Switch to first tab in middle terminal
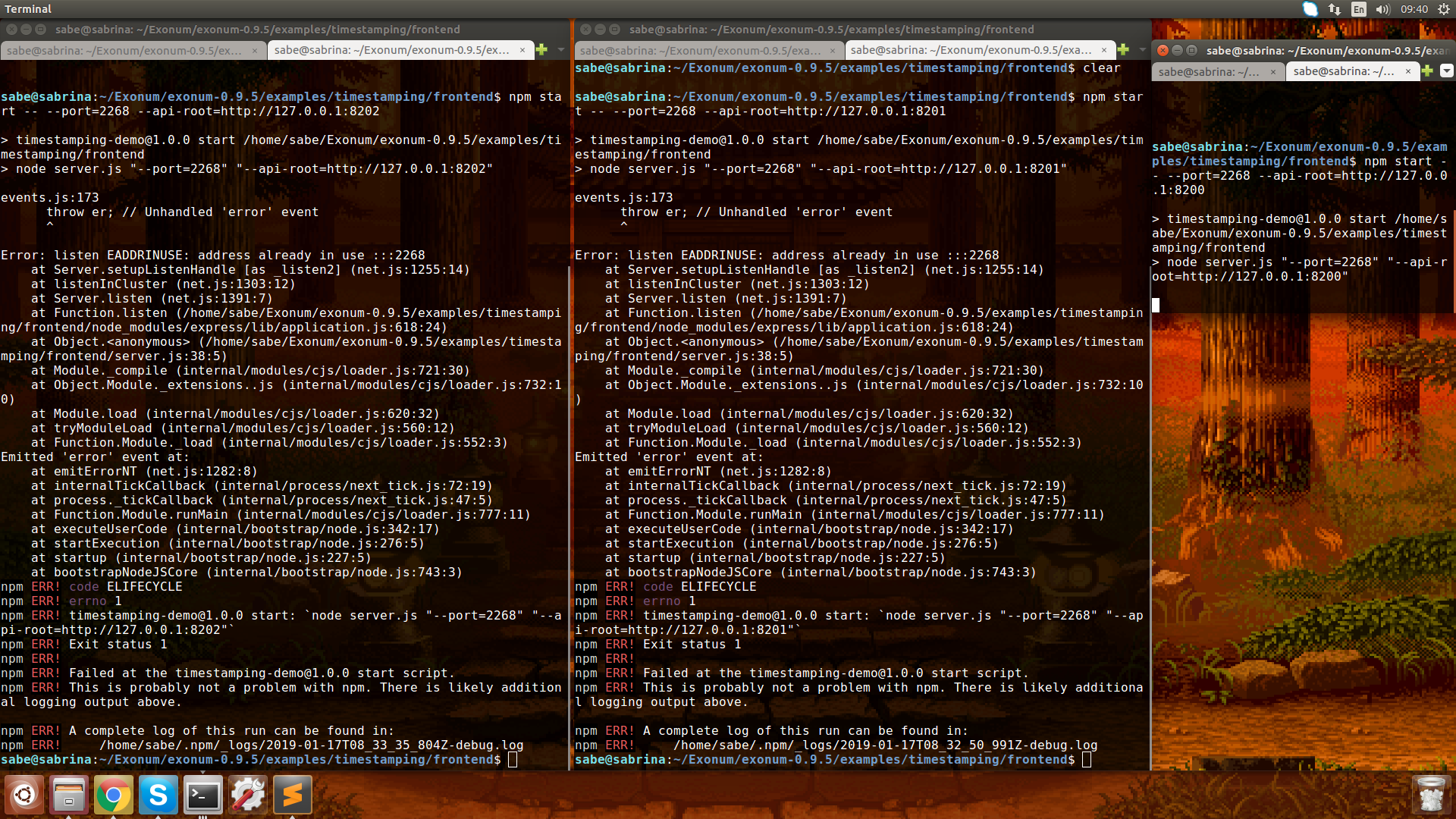Screen dimensions: 1456x819 point(699,51)
